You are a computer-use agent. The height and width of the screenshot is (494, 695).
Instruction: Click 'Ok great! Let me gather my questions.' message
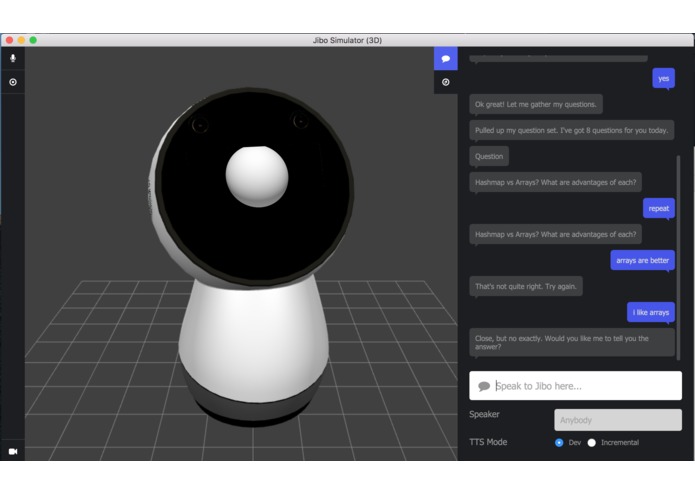click(x=535, y=105)
